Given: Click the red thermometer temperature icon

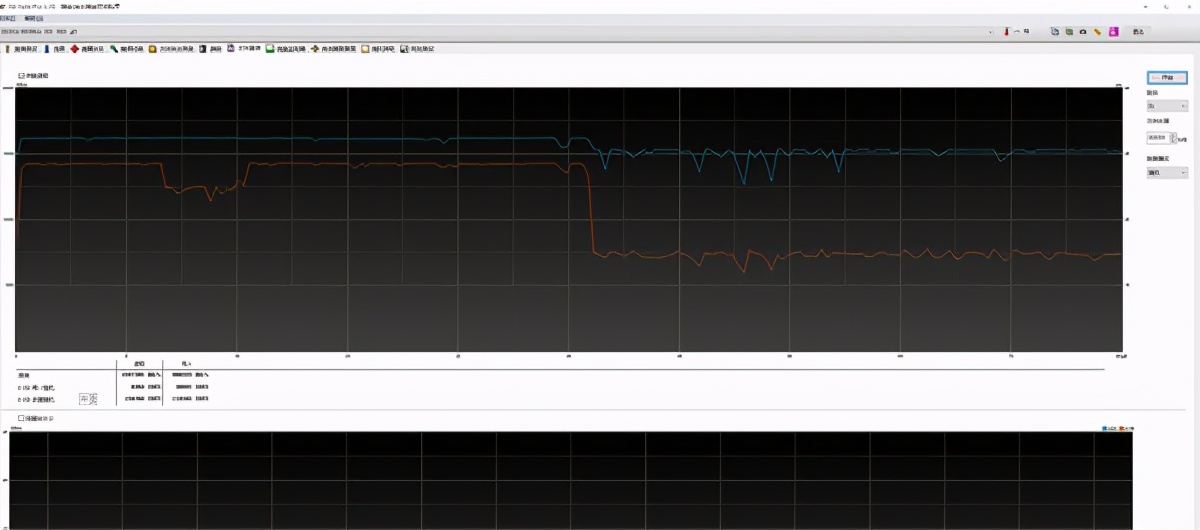Looking at the screenshot, I should click(1007, 32).
